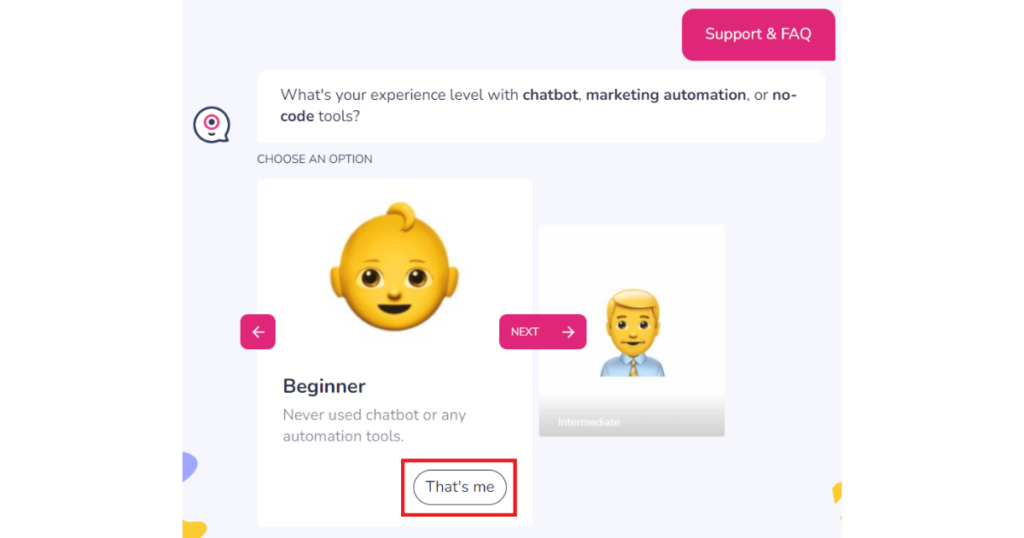Select the office worker emoji
The image size is (1024, 538).
point(632,334)
